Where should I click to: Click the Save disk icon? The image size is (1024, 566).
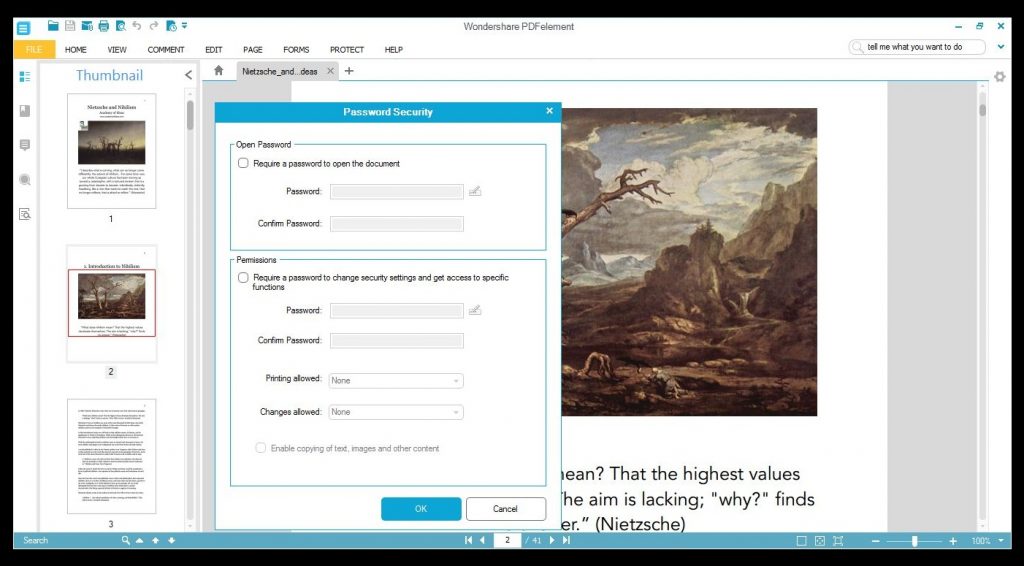[70, 26]
